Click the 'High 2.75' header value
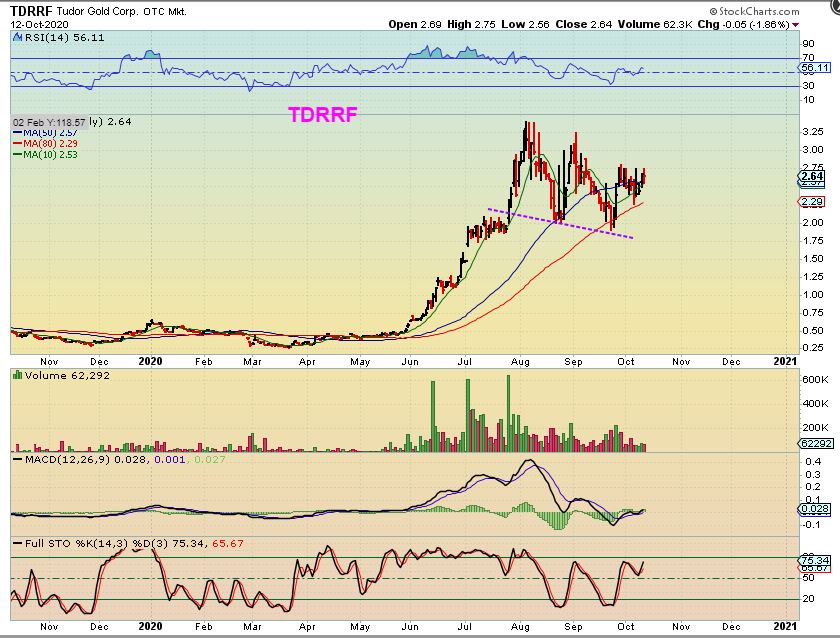The width and height of the screenshot is (840, 638). click(x=471, y=25)
